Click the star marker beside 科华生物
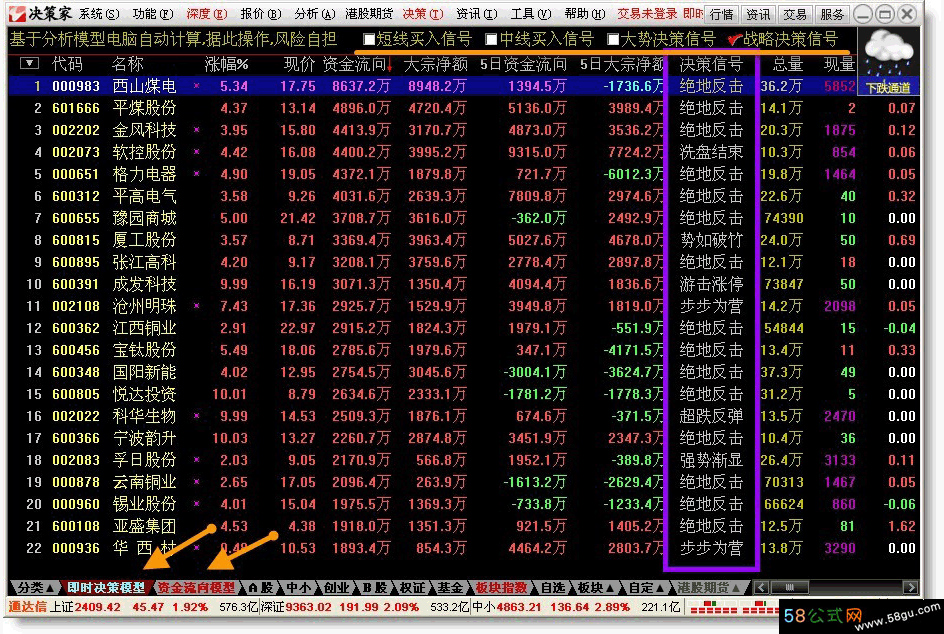 click(196, 415)
